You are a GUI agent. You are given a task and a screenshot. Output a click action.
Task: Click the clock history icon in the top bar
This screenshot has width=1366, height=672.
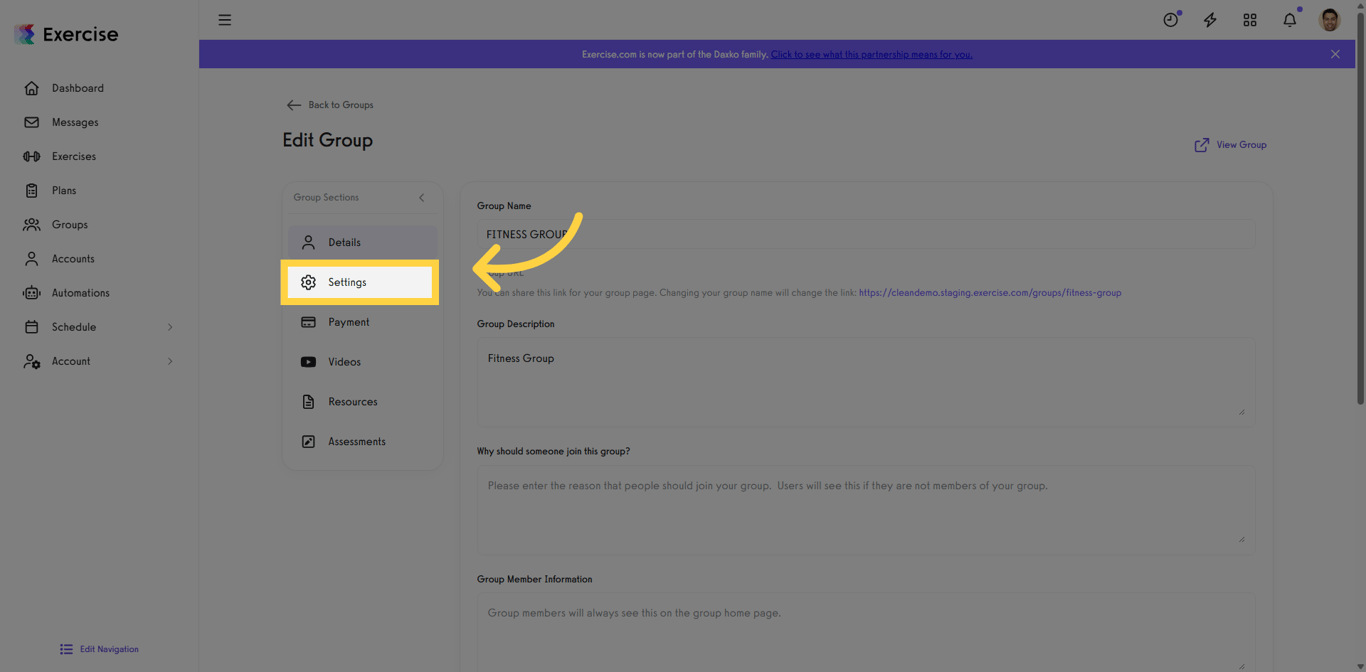[x=1169, y=19]
